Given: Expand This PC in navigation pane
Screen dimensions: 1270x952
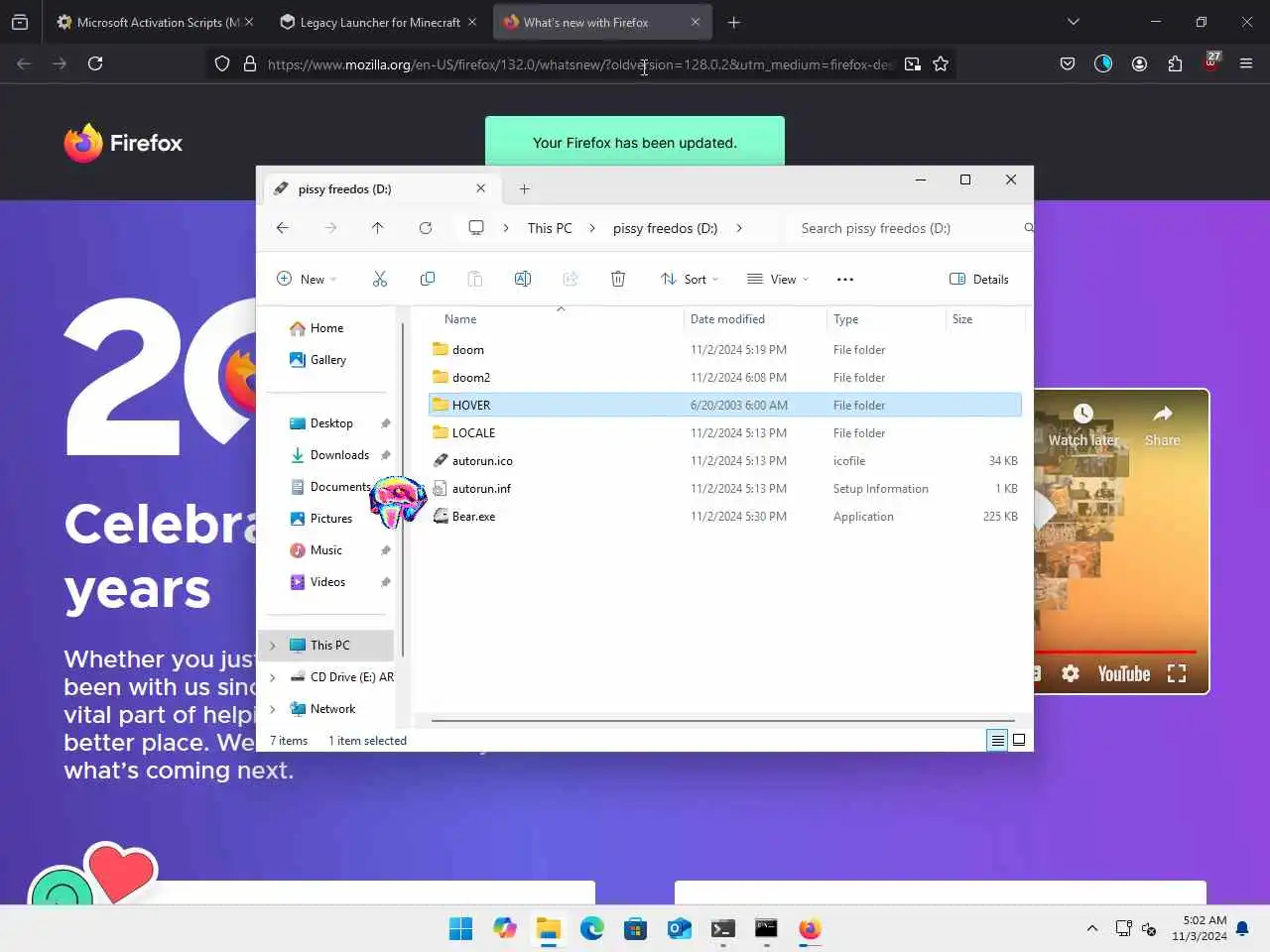Looking at the screenshot, I should [x=273, y=646].
